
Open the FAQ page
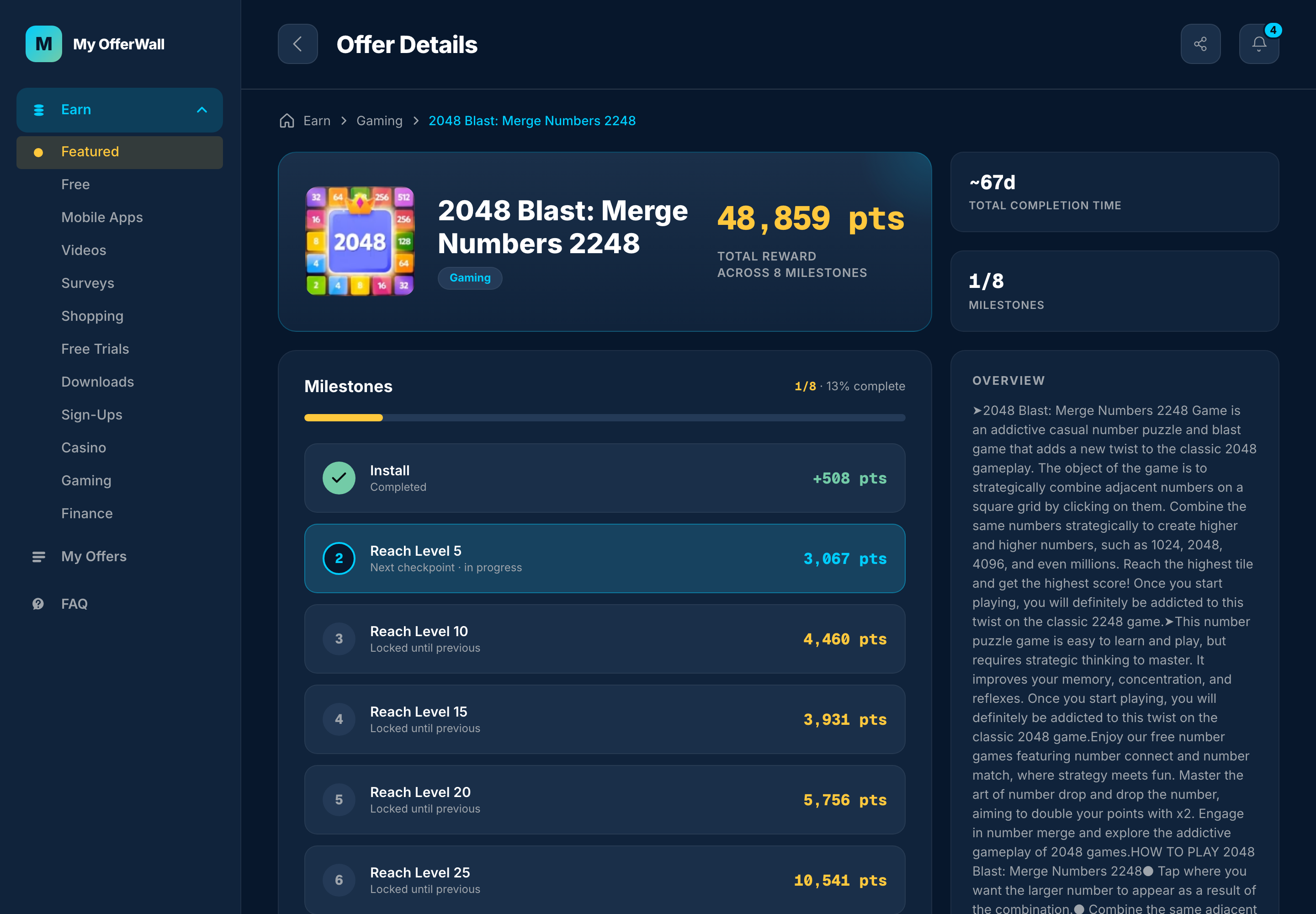click(x=74, y=604)
